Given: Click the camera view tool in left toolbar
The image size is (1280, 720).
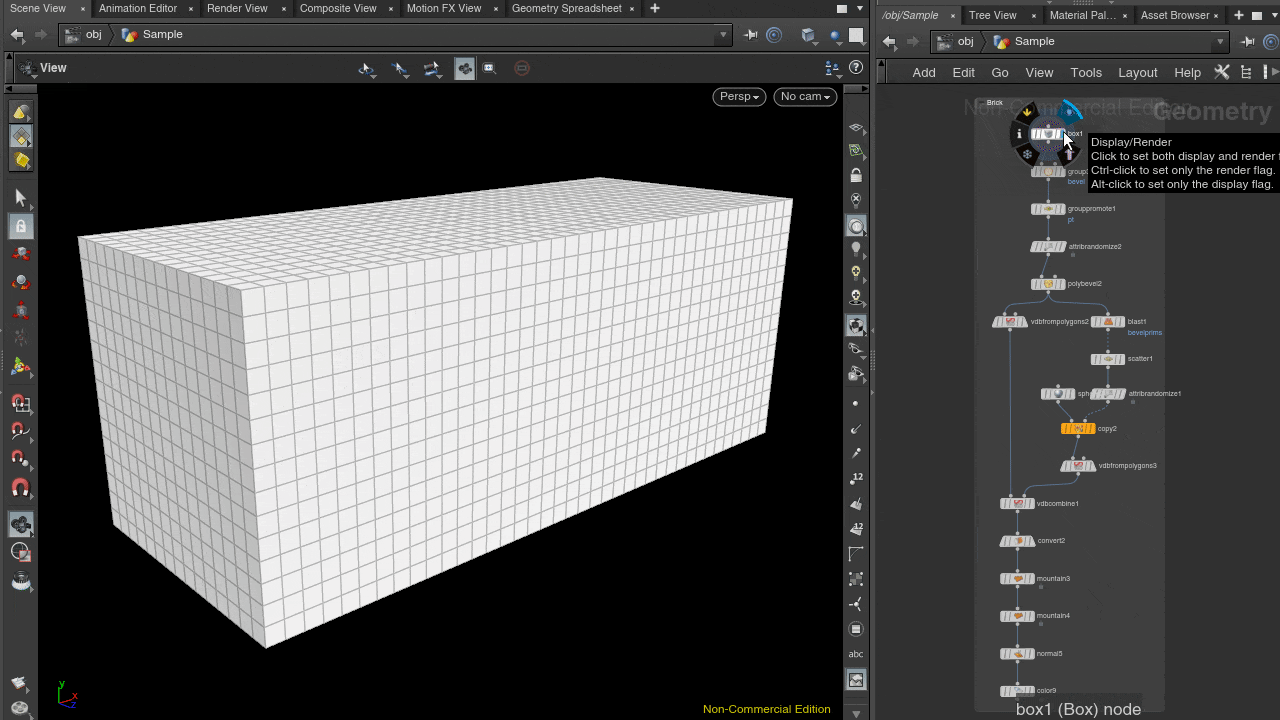Looking at the screenshot, I should (x=20, y=524).
